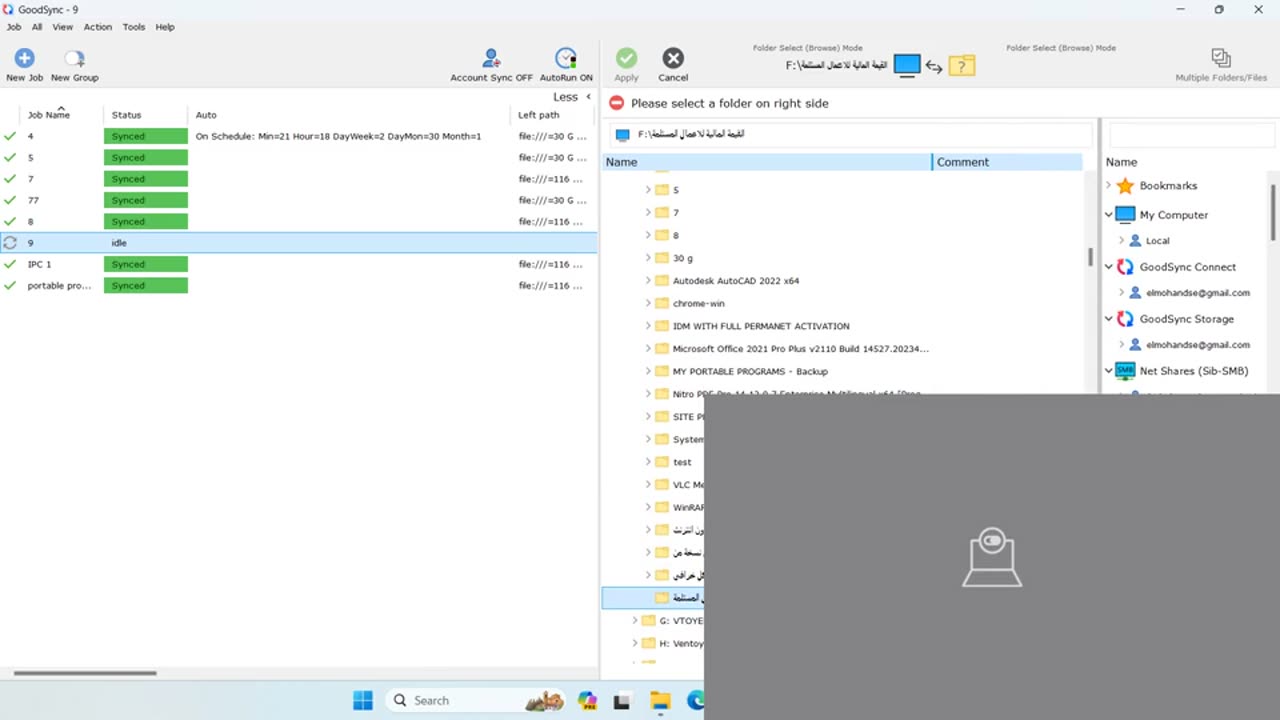Sort by Job Name column header
The image size is (1280, 720).
49,115
